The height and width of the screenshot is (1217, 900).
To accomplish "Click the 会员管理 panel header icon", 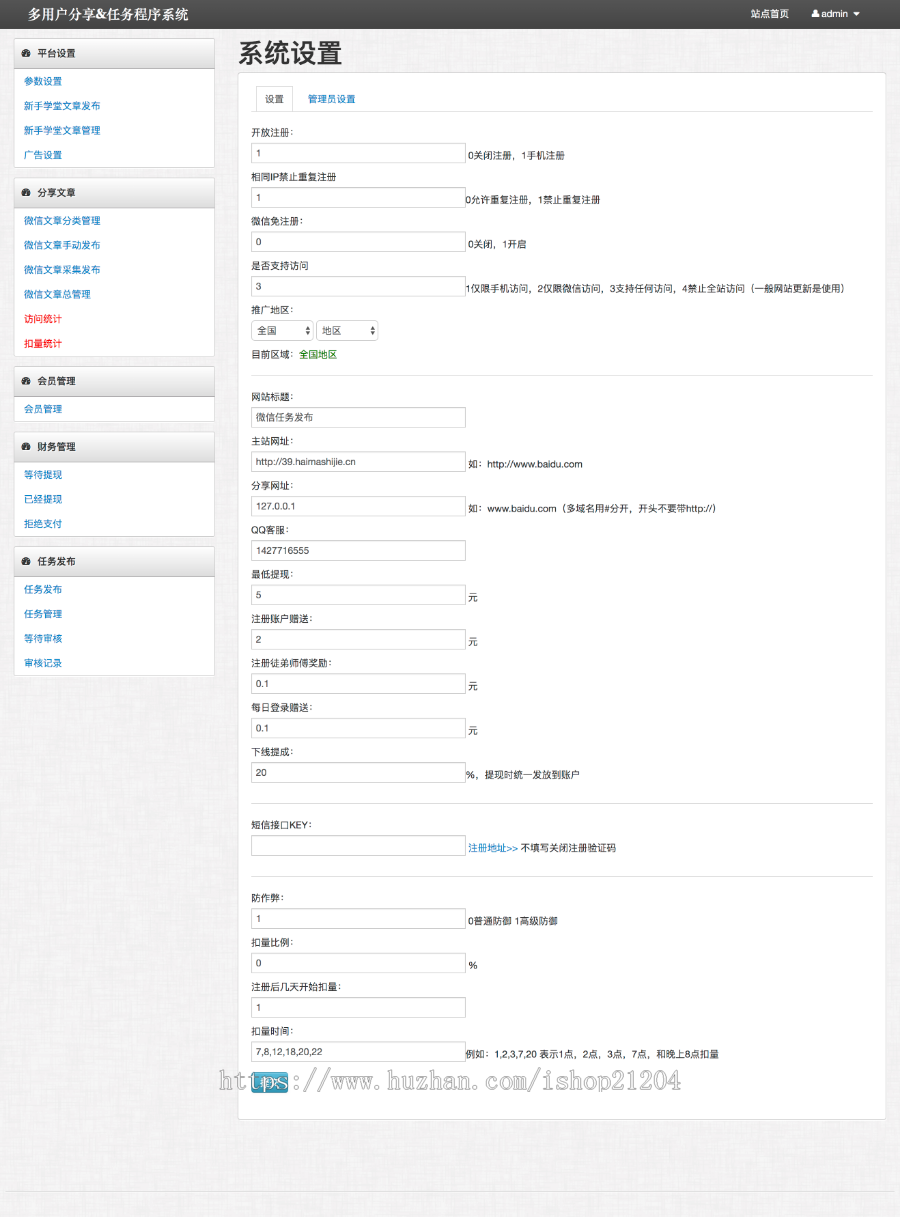I will point(26,380).
